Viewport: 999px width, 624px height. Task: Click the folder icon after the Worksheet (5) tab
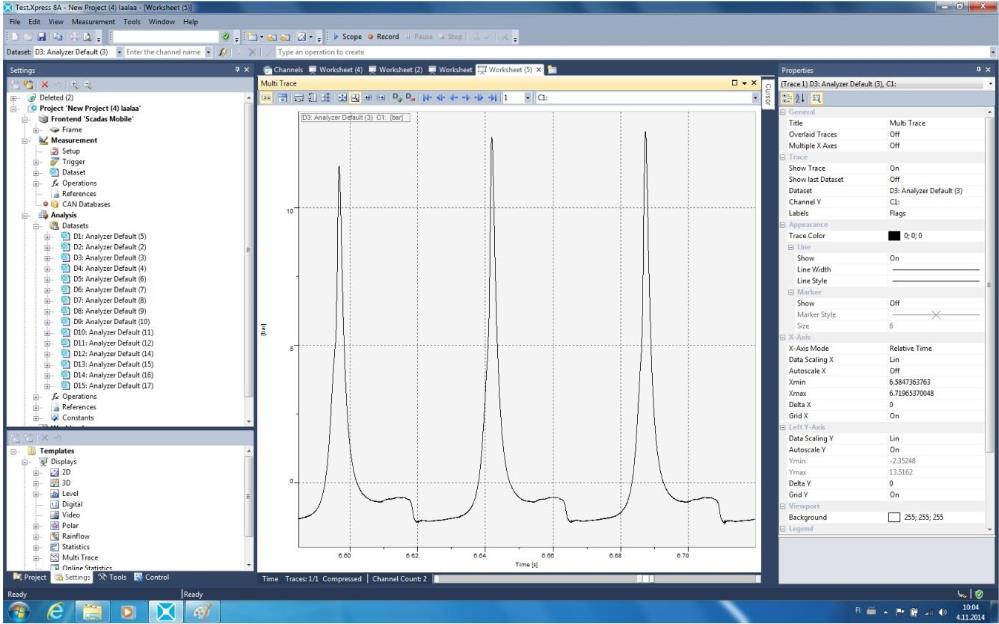click(552, 69)
